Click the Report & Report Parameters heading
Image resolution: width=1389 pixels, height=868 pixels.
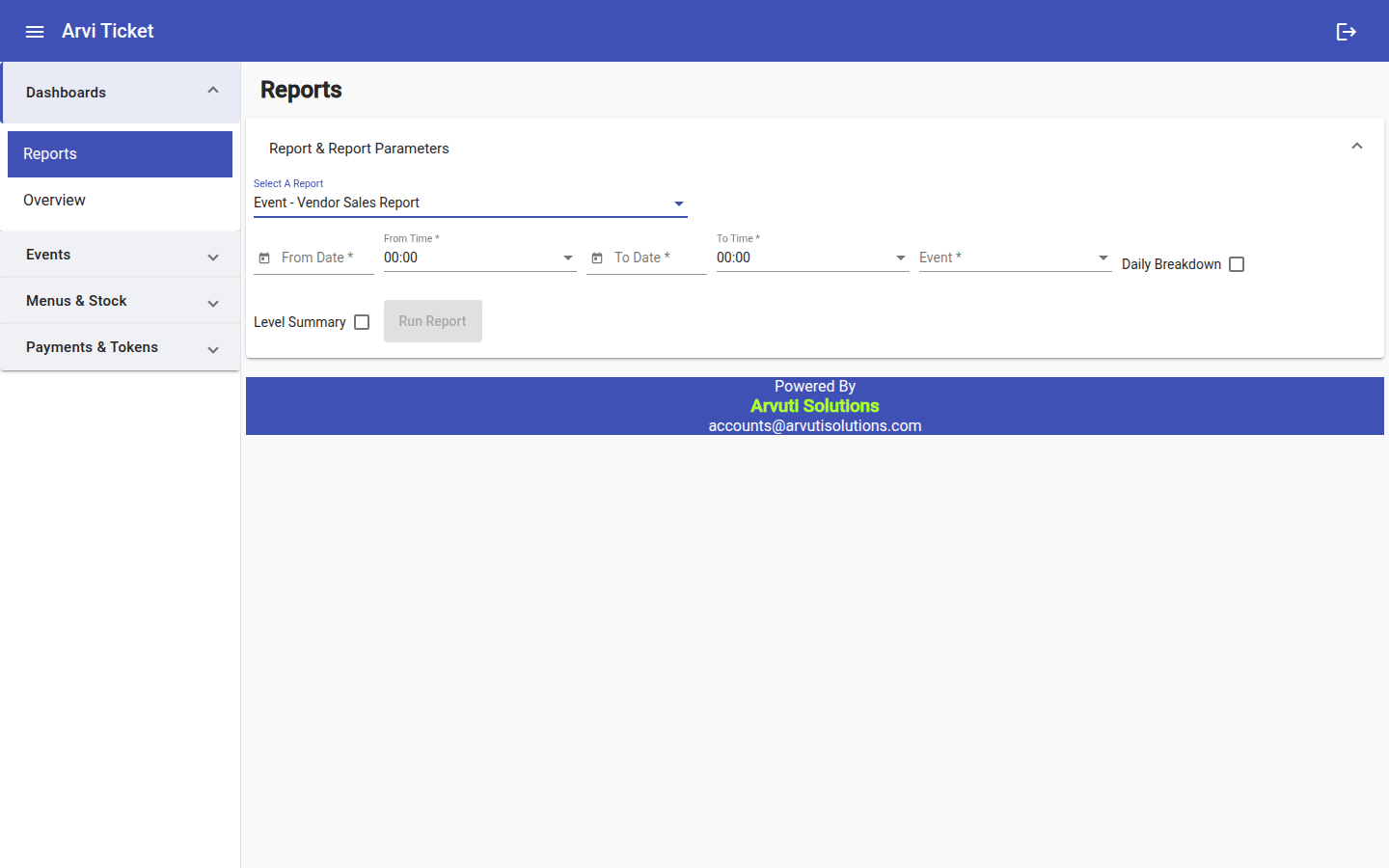tap(359, 149)
